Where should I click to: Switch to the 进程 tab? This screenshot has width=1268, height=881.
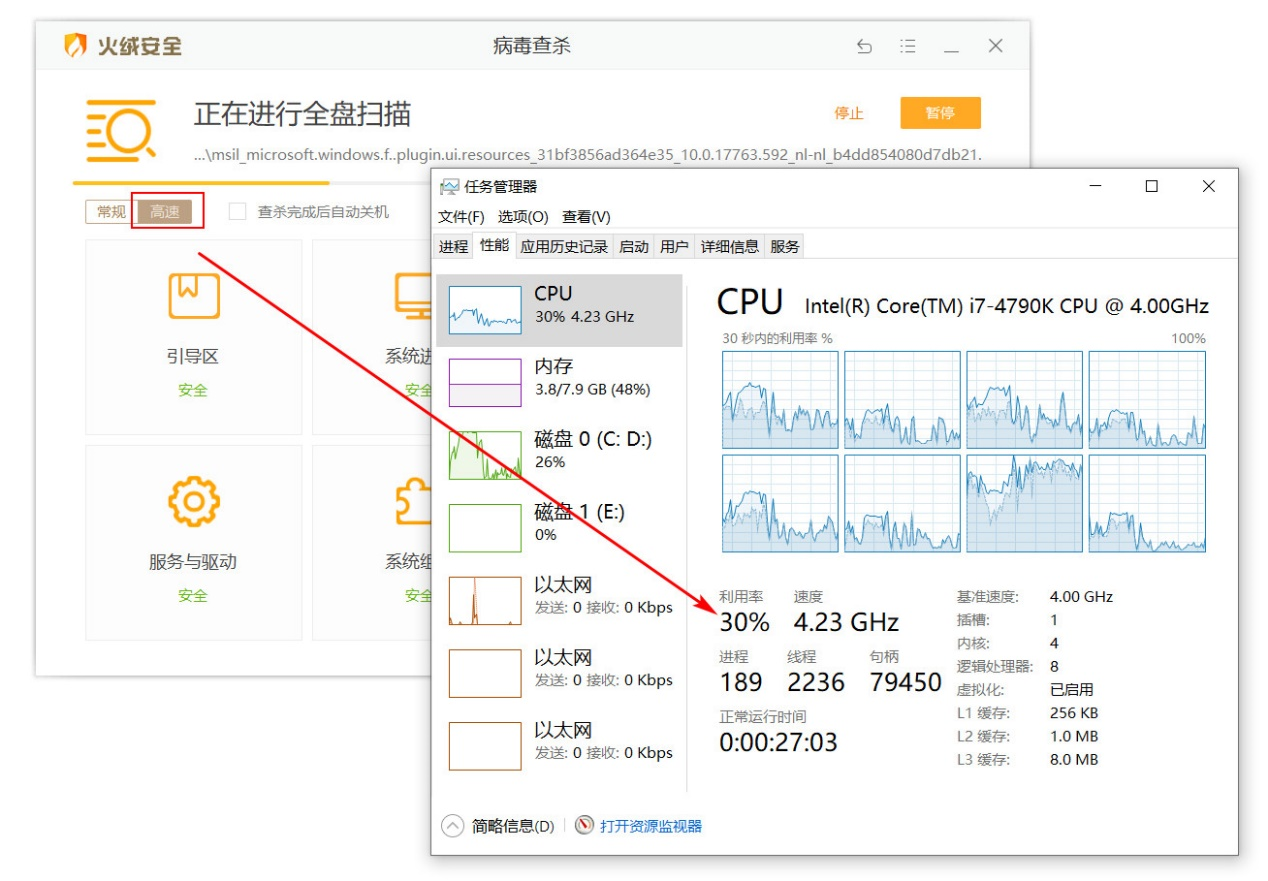click(x=453, y=246)
